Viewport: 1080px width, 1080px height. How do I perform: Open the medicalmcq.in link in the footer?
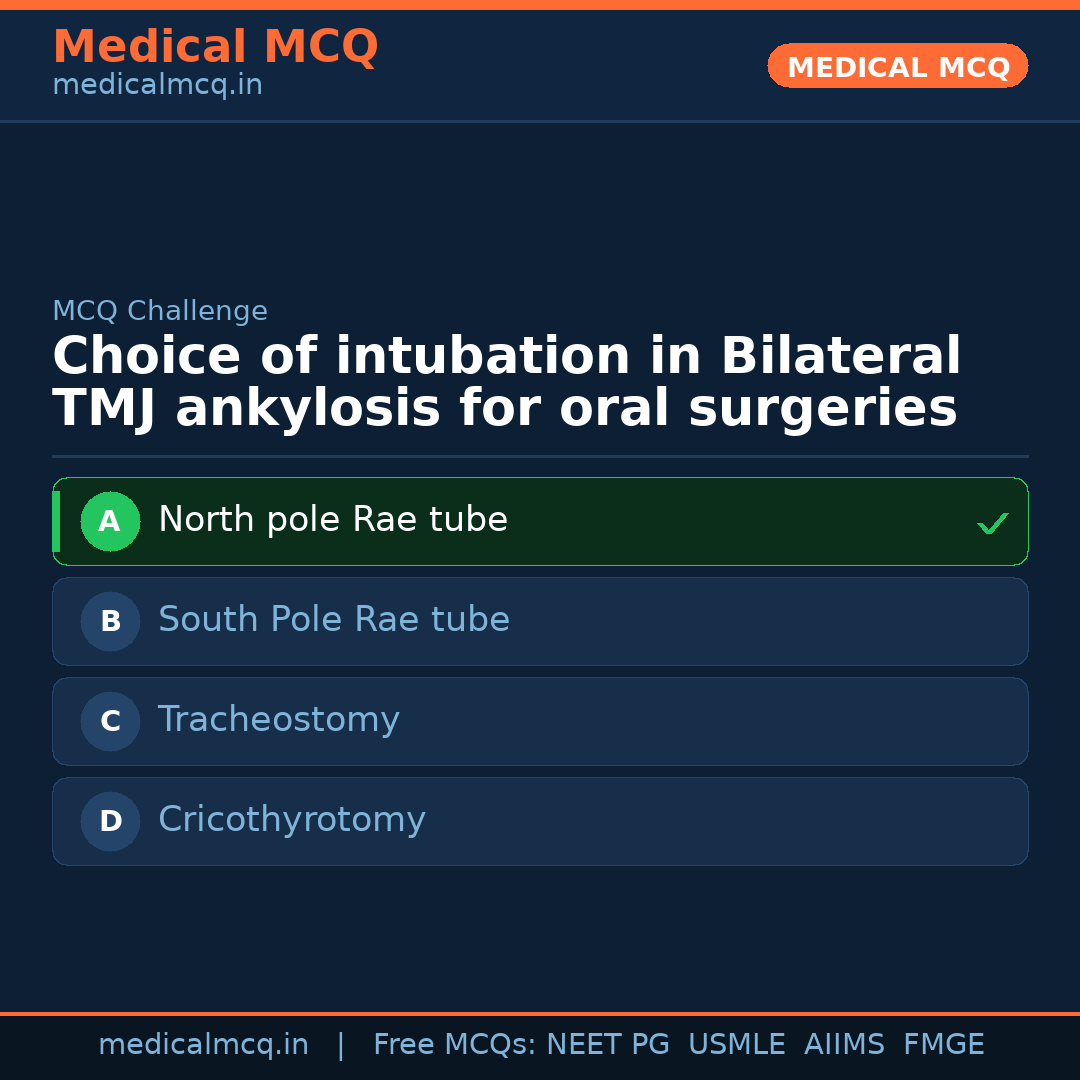(x=204, y=1045)
